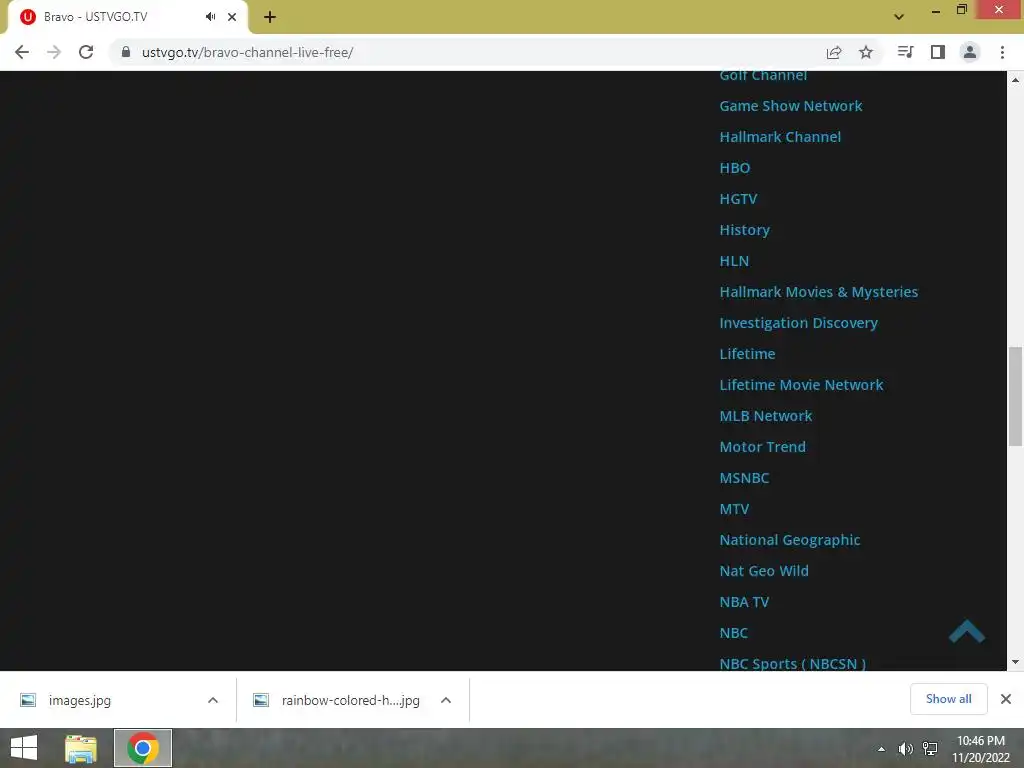The image size is (1024, 768).
Task: Visit the NBC link
Action: 733,633
